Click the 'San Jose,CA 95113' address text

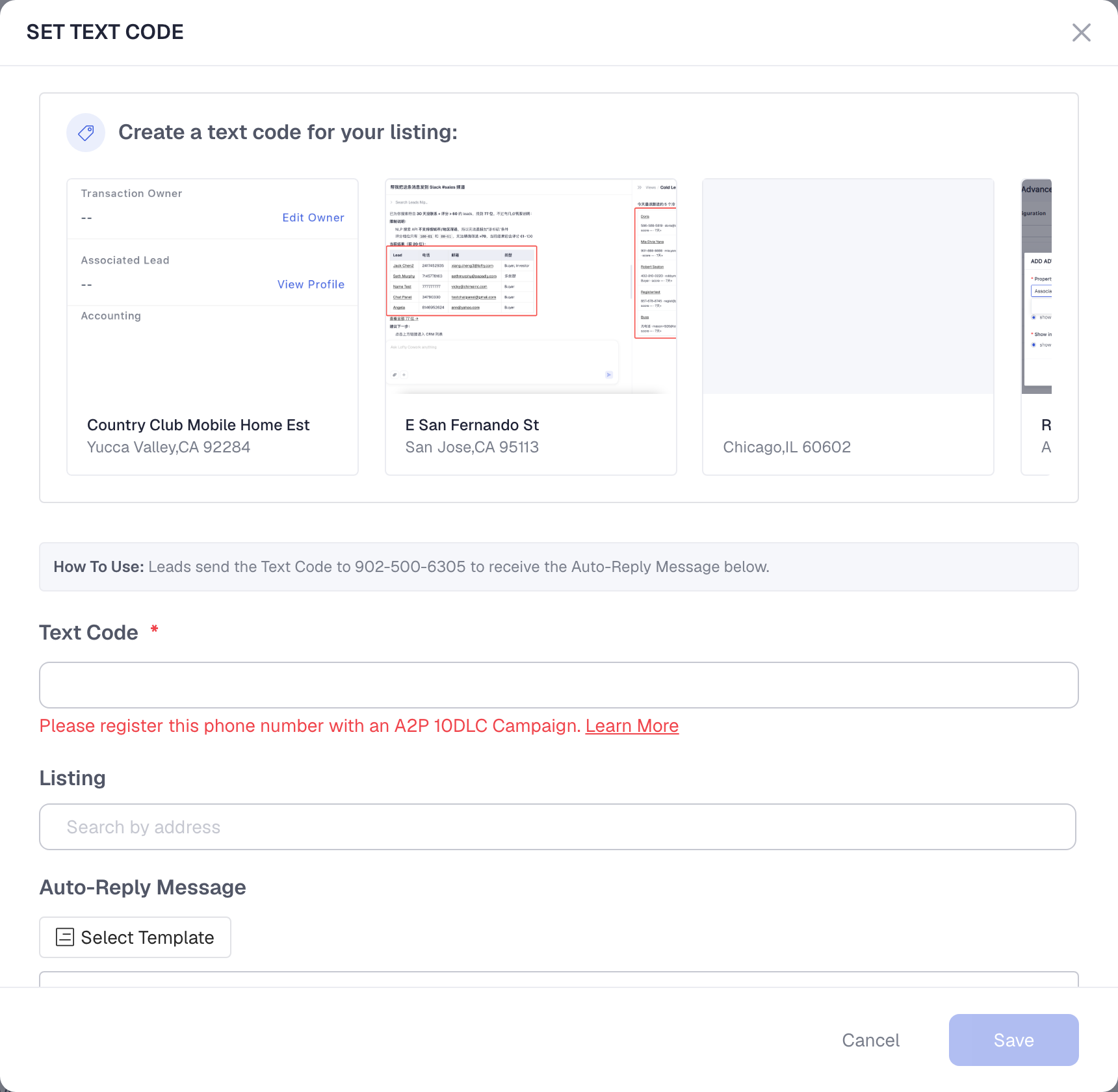click(472, 447)
